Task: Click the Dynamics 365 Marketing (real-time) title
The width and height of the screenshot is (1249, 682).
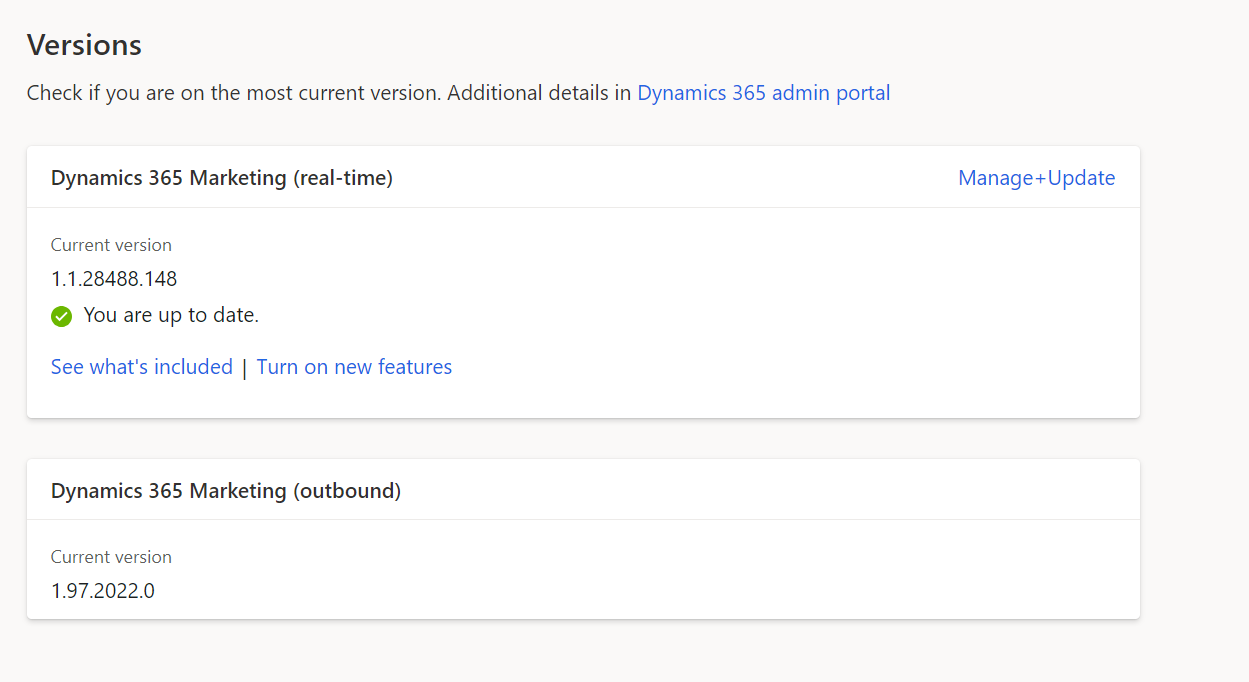Action: pyautogui.click(x=222, y=178)
